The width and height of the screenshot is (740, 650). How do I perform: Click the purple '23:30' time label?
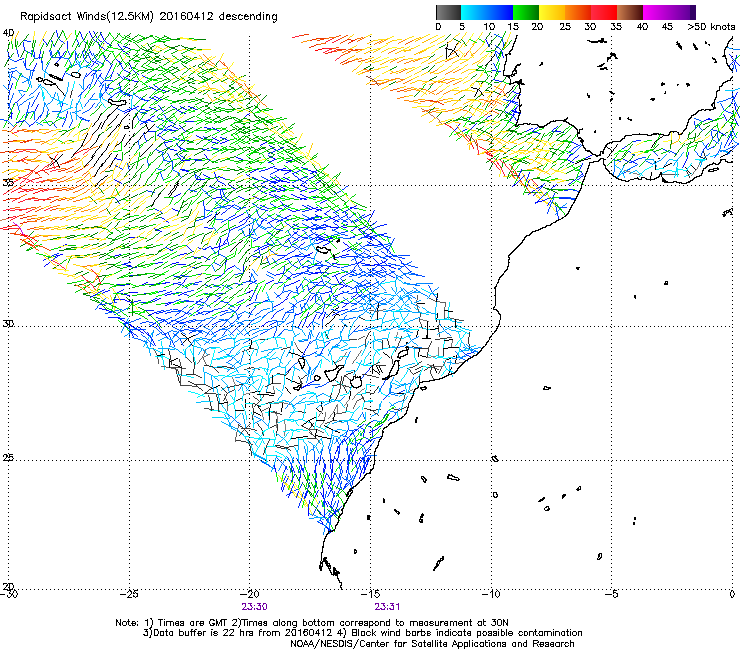[254, 607]
